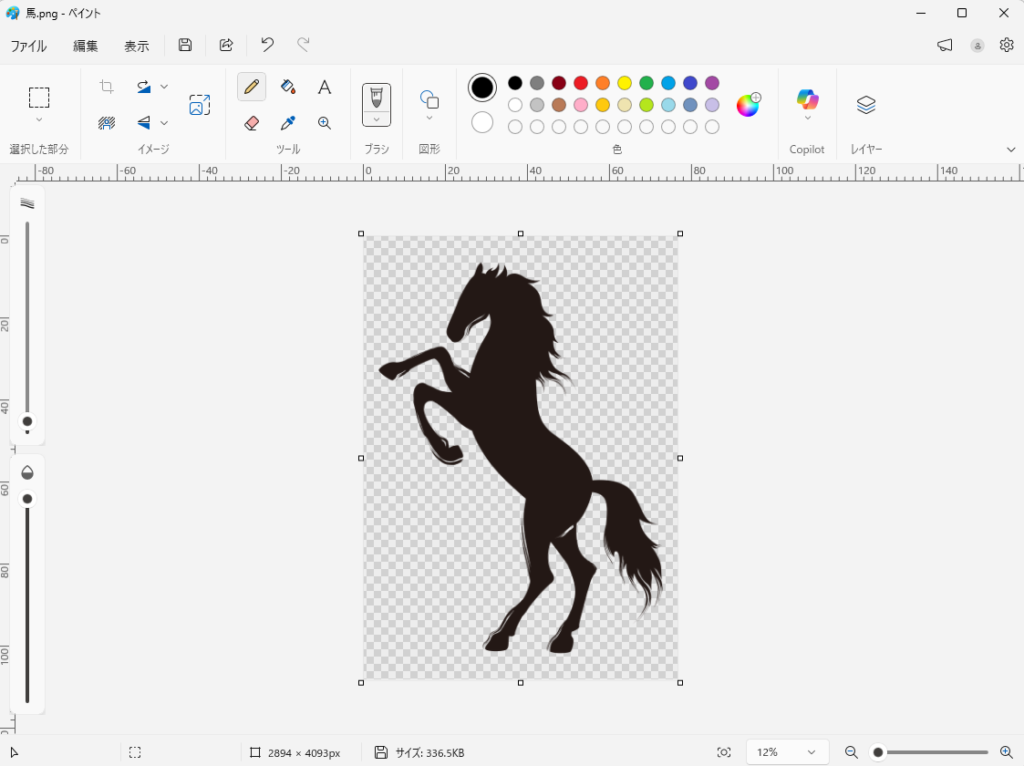The image size is (1024, 766).
Task: Open the 表示 menu
Action: 136,45
